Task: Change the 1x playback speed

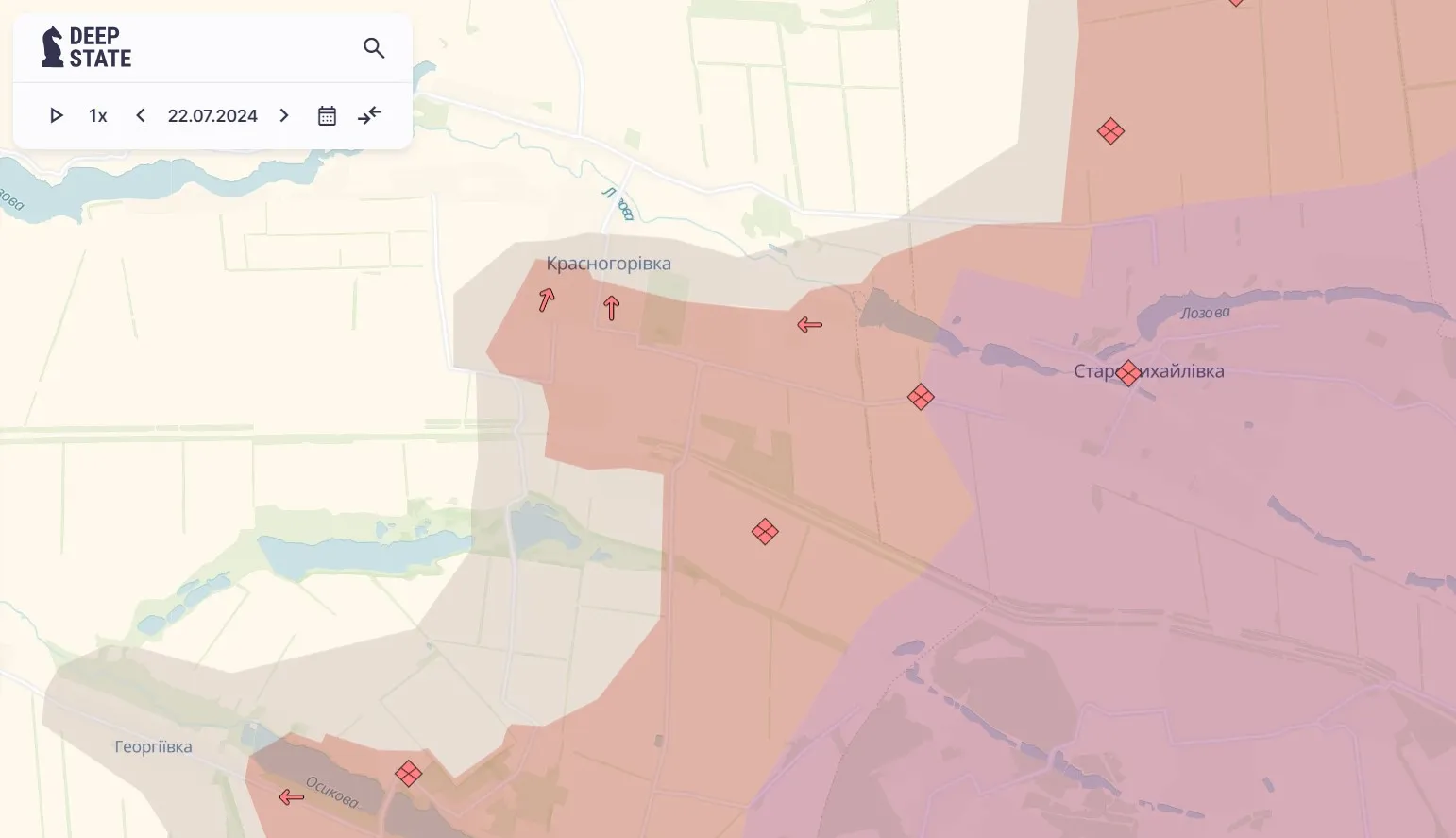Action: tap(98, 115)
